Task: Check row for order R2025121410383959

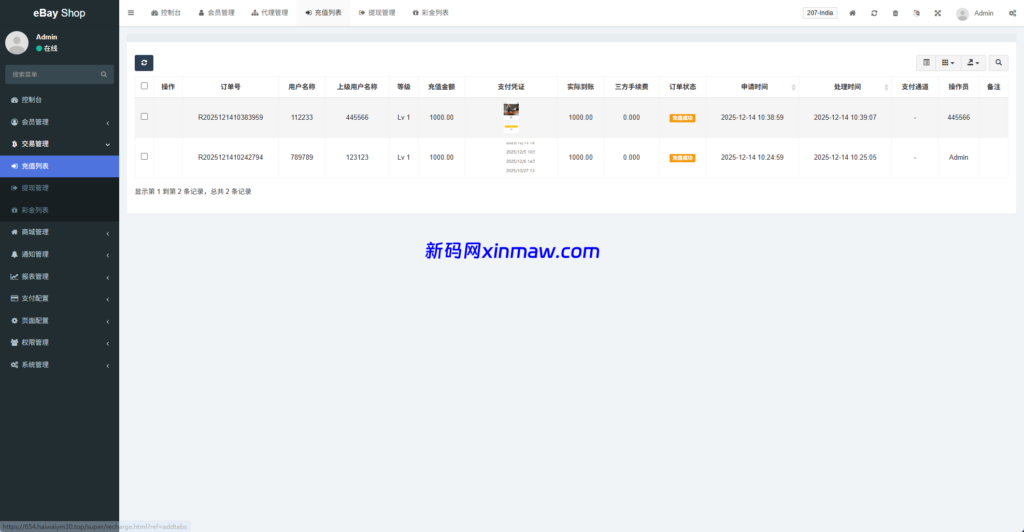Action: tap(144, 117)
